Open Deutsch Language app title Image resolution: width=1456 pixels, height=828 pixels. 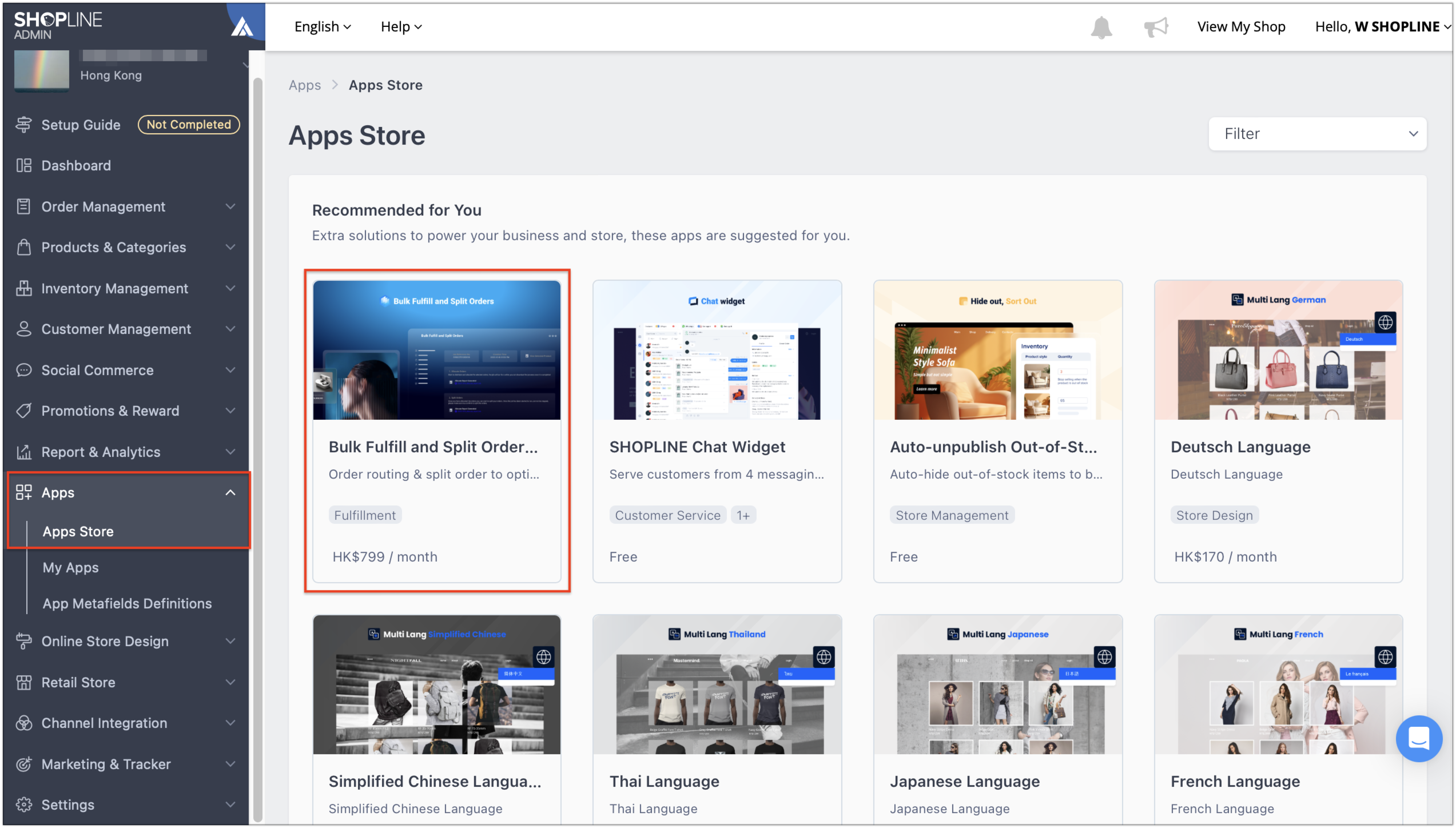tap(1240, 447)
